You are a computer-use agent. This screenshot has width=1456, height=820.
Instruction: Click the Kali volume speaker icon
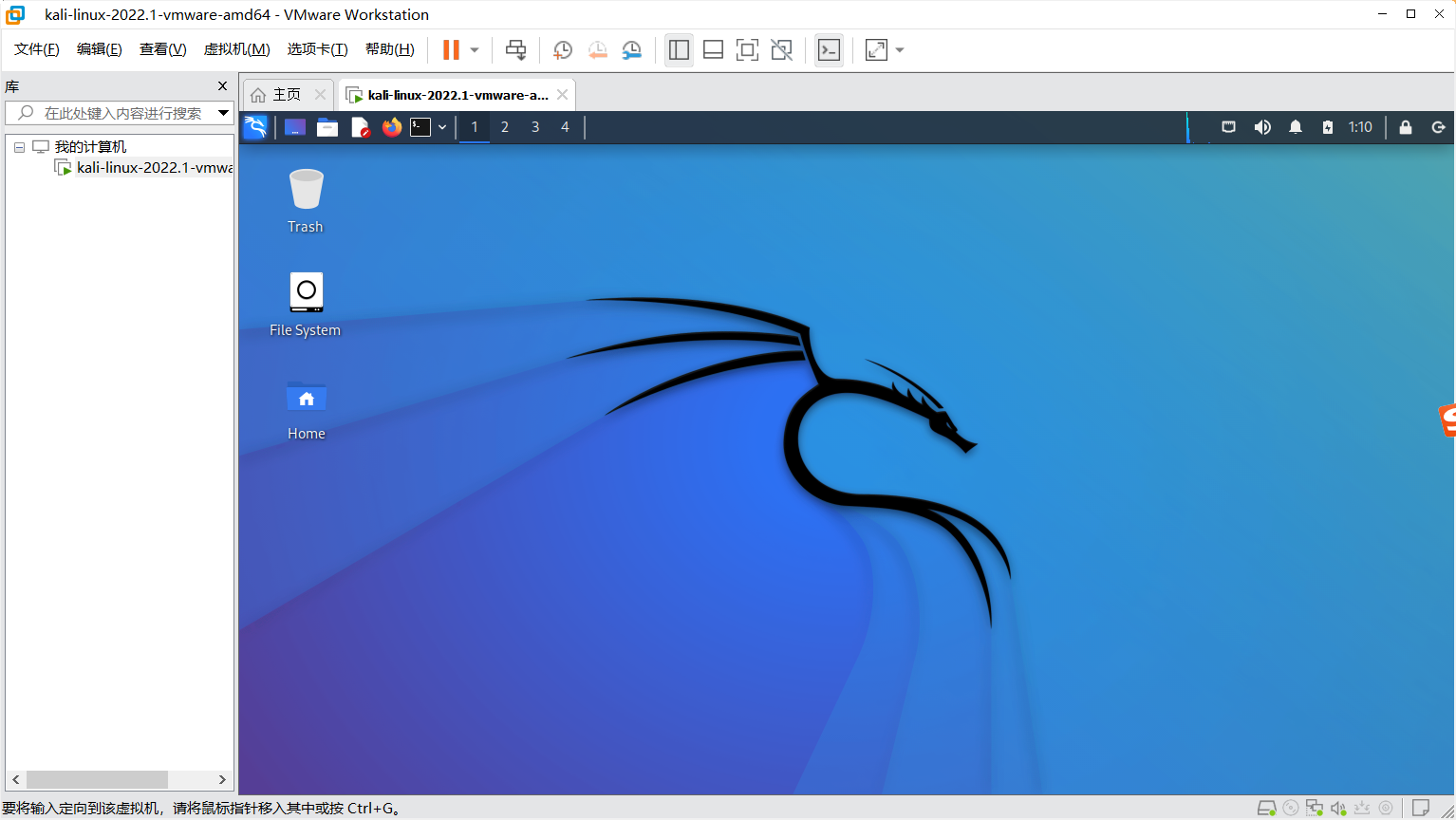tap(1262, 127)
